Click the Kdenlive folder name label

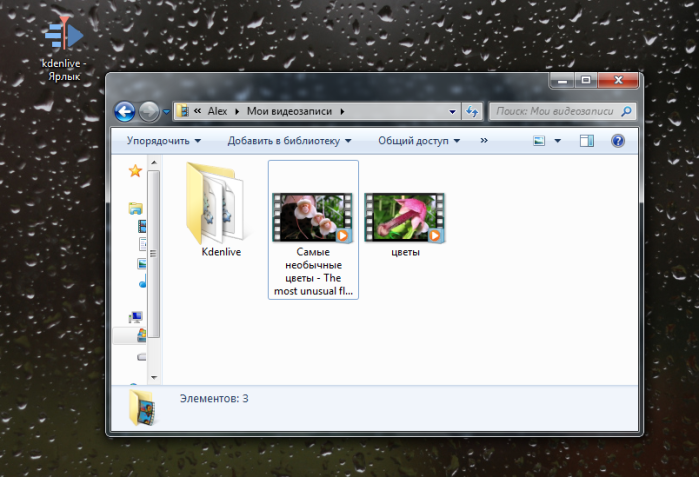tap(221, 252)
